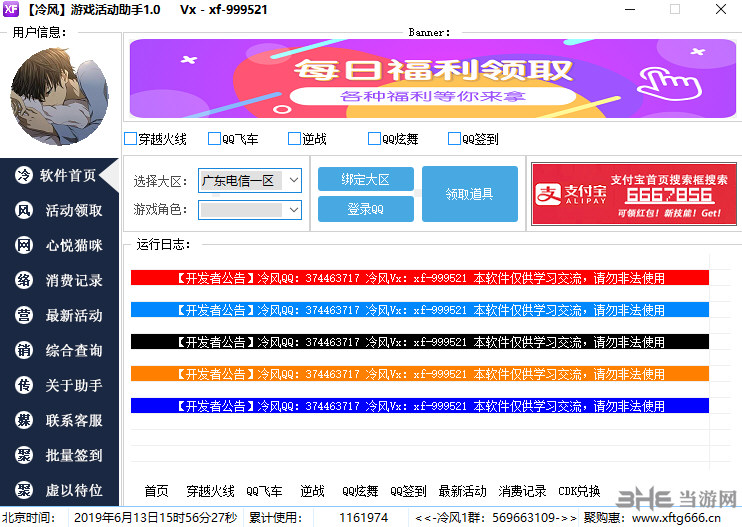Viewport: 742px width, 527px height.
Task: Switch to the 逆战 bottom tab
Action: tap(312, 491)
